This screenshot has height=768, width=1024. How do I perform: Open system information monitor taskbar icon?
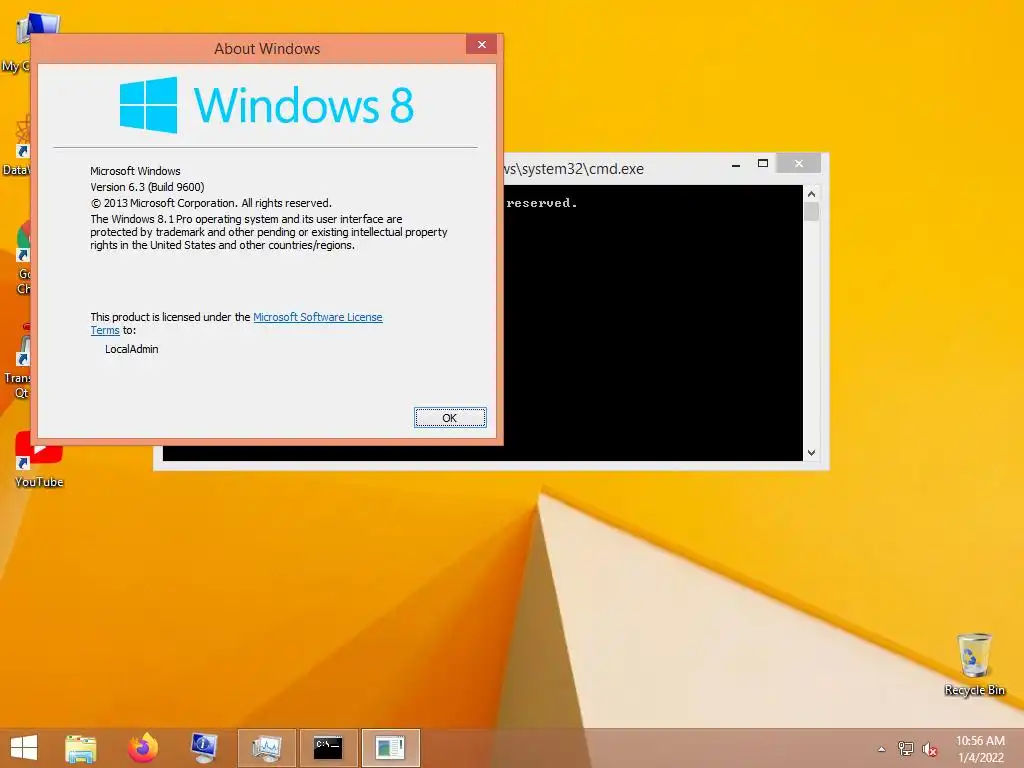204,748
